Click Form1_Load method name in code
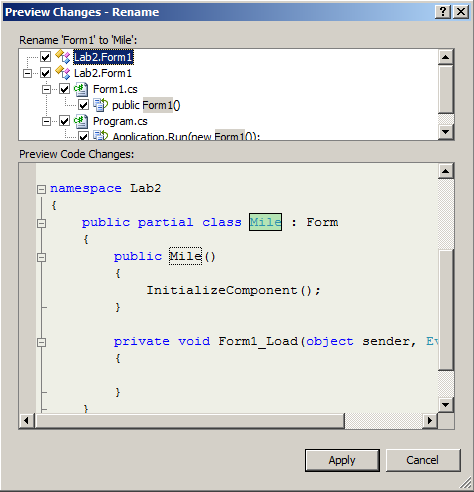This screenshot has height=492, width=474. [x=258, y=341]
